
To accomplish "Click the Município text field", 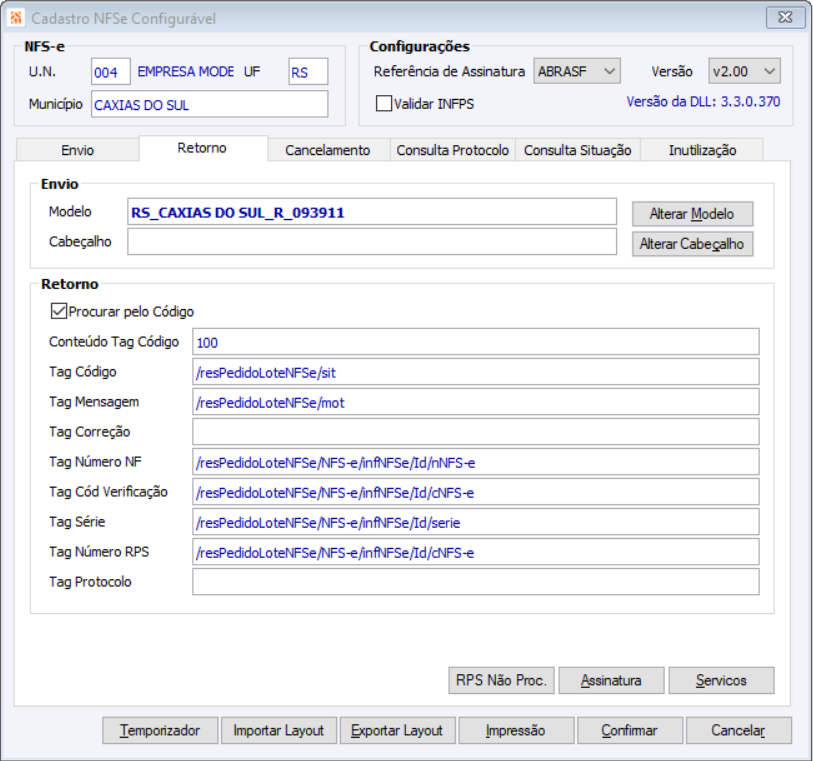I will [x=208, y=104].
